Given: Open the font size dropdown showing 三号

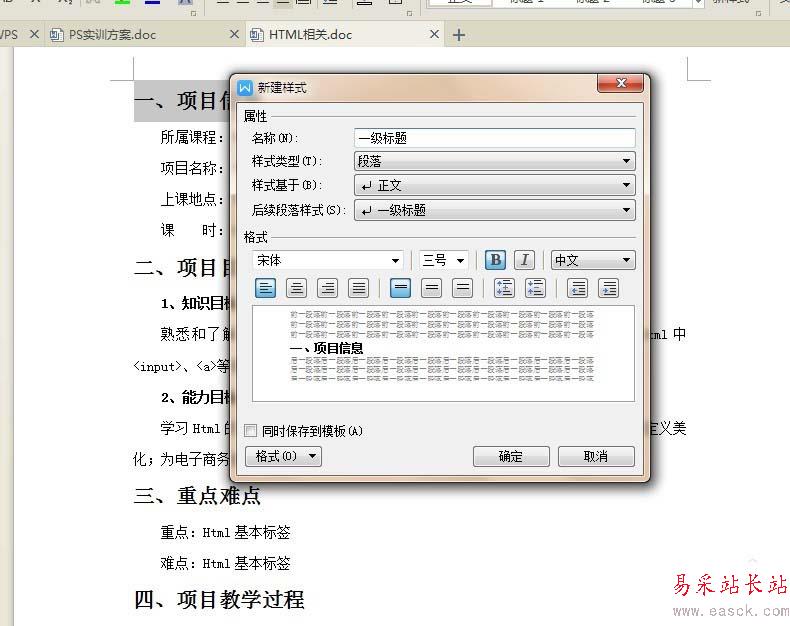Looking at the screenshot, I should click(443, 261).
